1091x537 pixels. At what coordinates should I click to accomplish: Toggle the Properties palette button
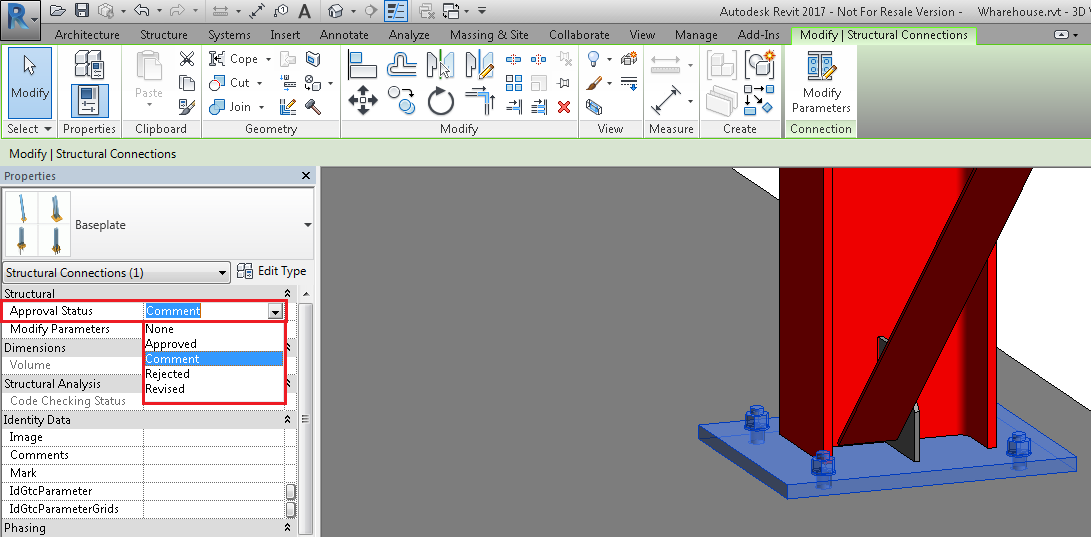click(x=89, y=100)
